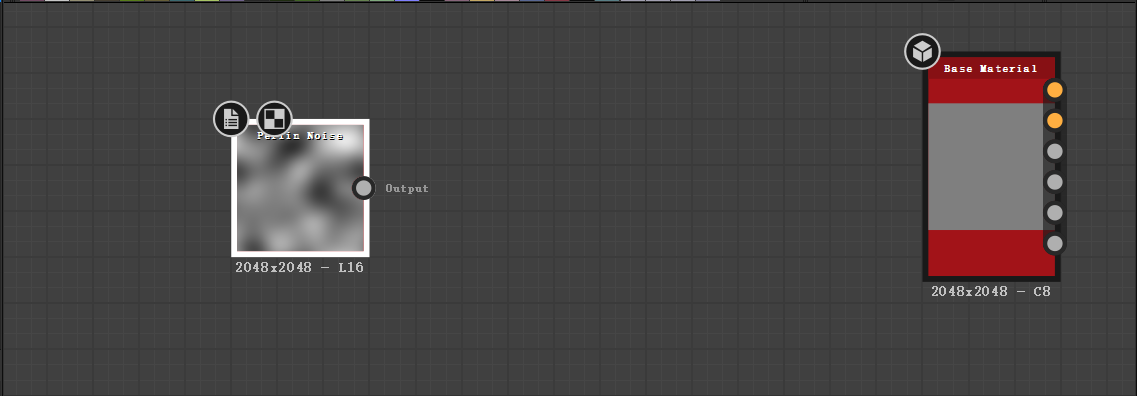Click the "Output" connector label

pos(407,189)
